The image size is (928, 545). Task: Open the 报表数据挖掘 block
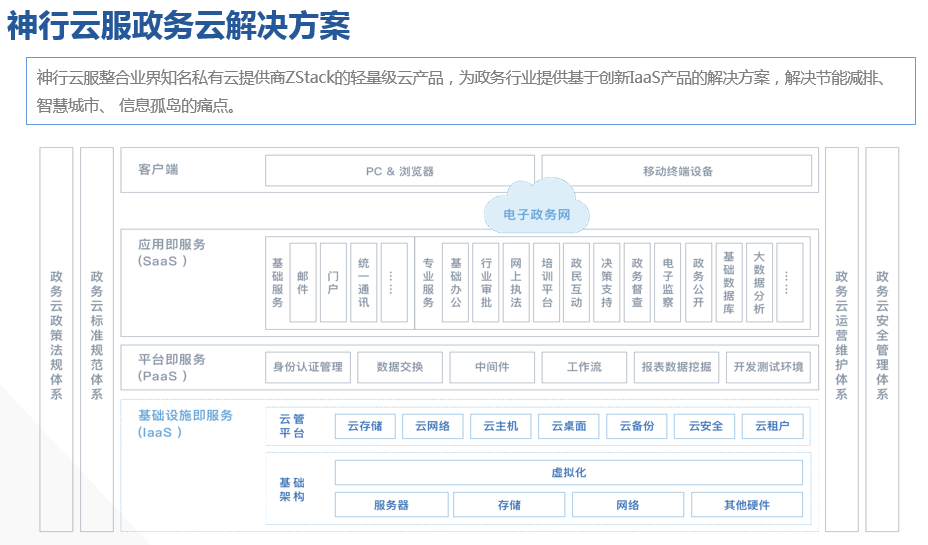pos(676,367)
